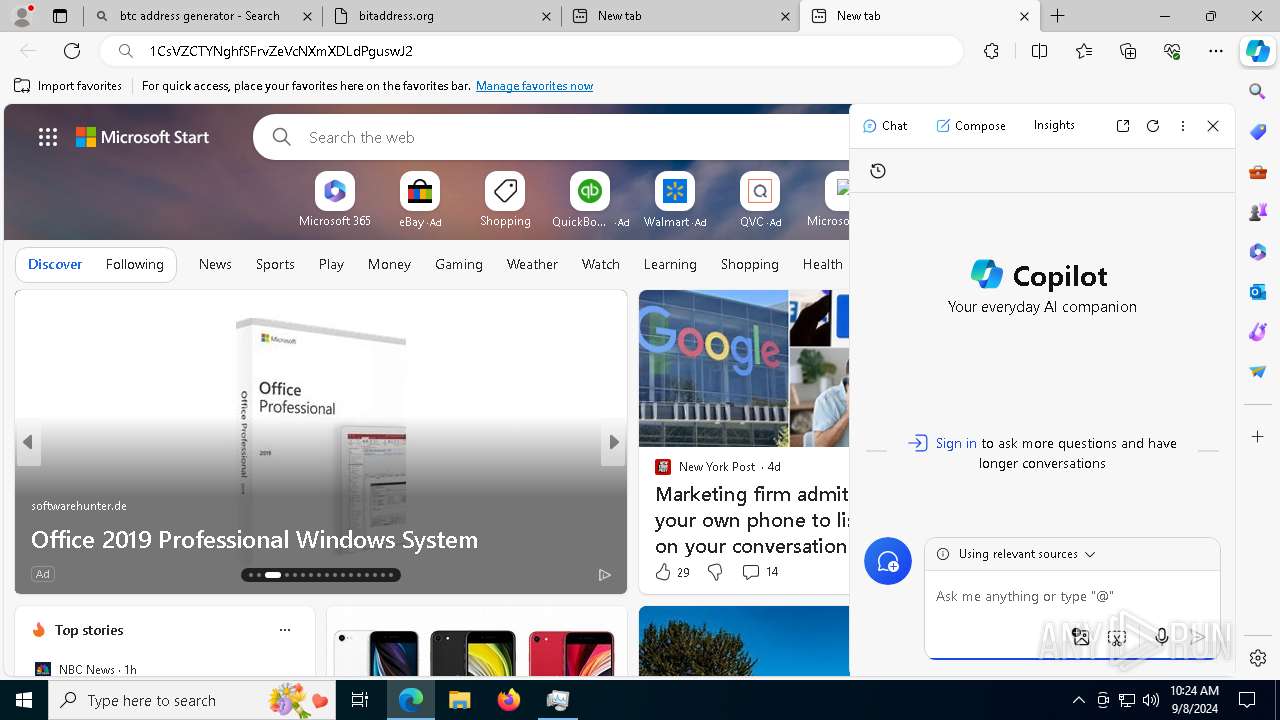Toggle the Copilot sidebar button

[1257, 51]
